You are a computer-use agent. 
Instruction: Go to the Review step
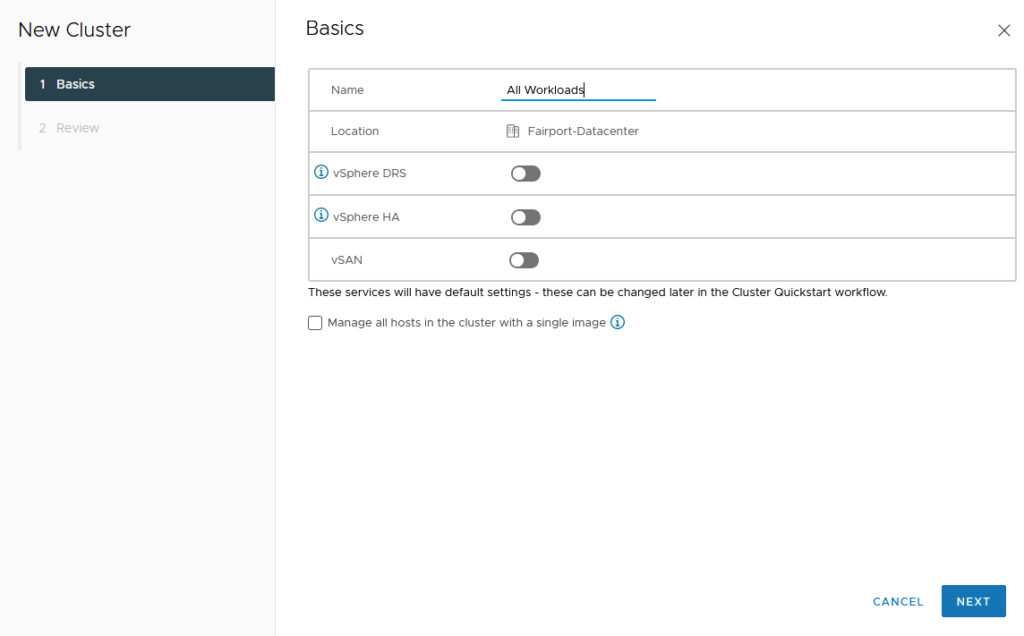point(77,128)
